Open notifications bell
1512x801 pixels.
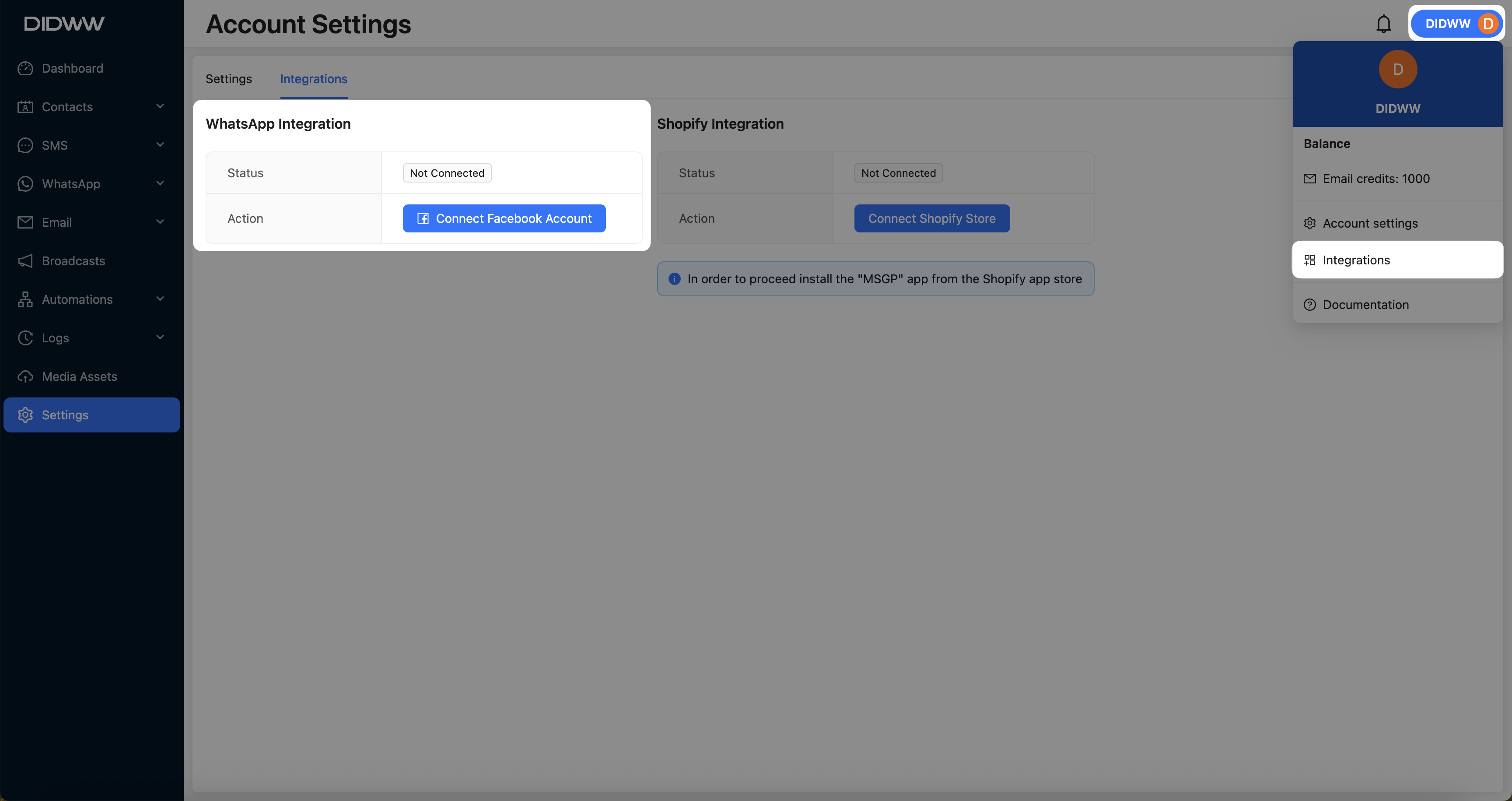pos(1383,24)
